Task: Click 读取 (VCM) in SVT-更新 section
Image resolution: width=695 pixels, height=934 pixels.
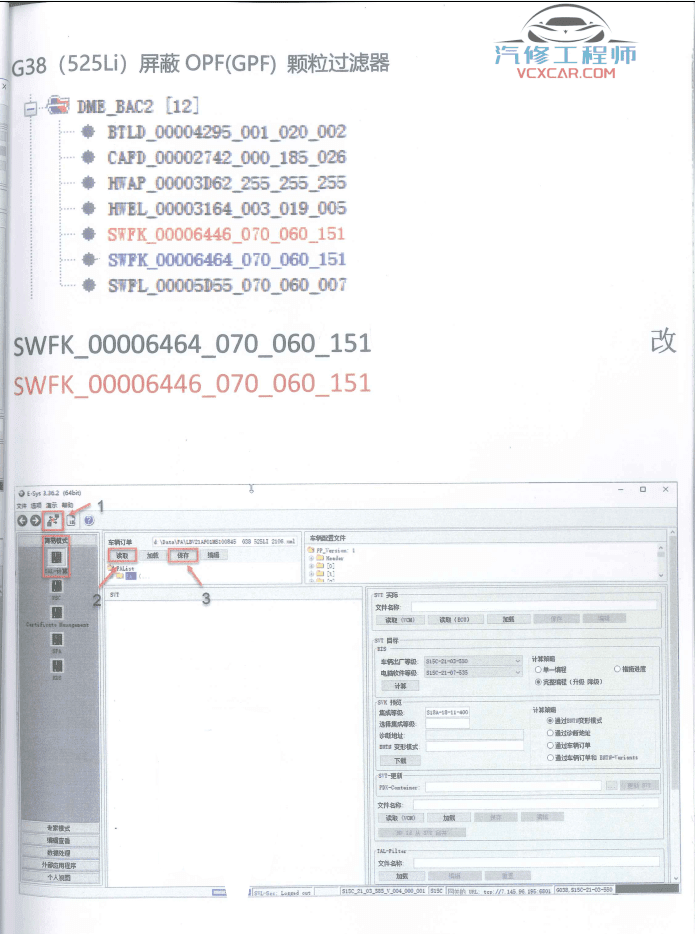Action: pyautogui.click(x=400, y=818)
